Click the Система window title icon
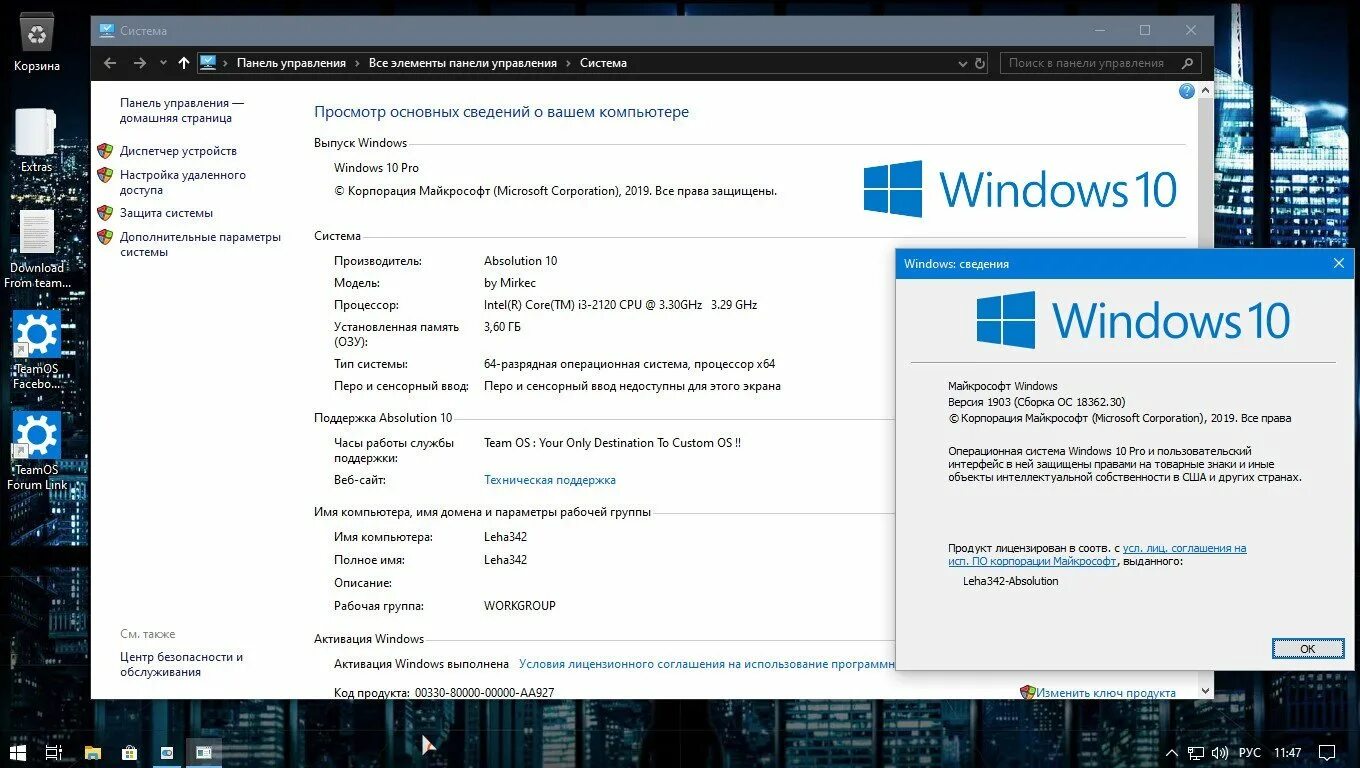Screen dimensions: 1360x768 pos(106,30)
